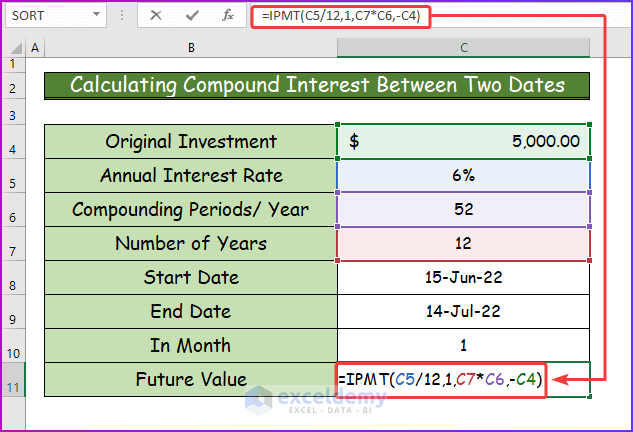Select the Original Investment label cell
The image size is (633, 432).
[191, 142]
